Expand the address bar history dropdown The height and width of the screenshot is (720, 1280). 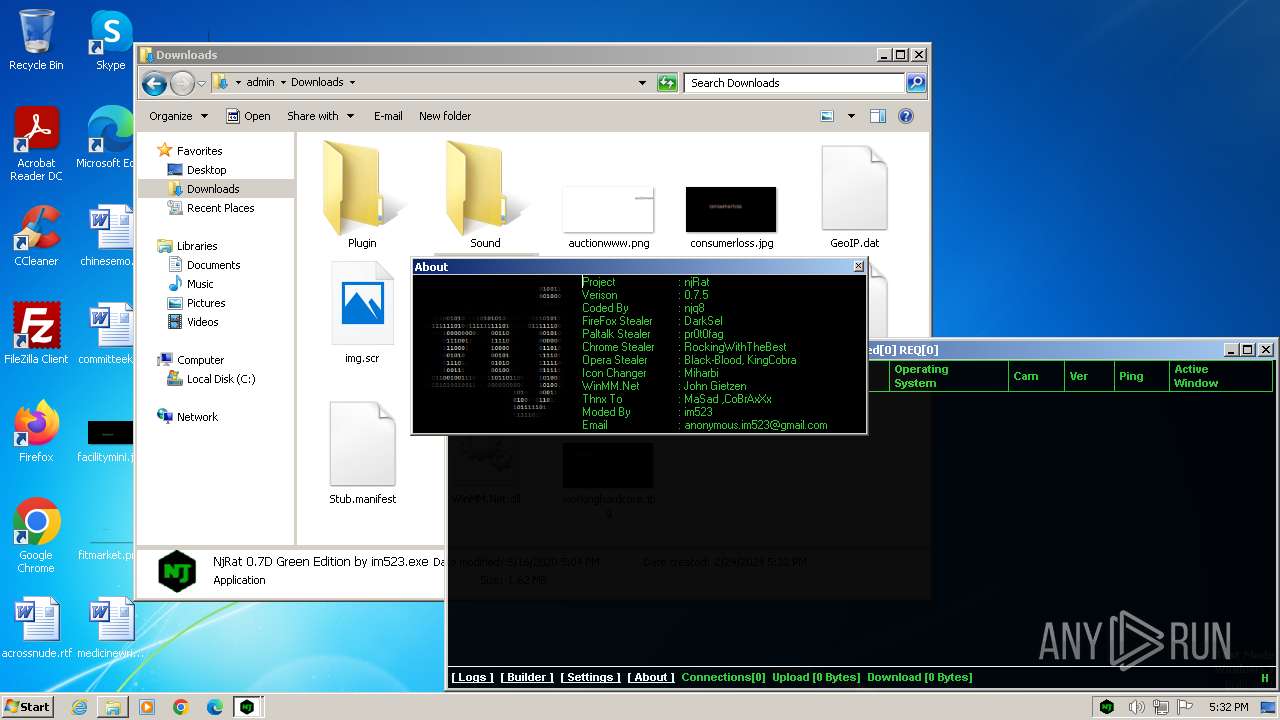[x=642, y=83]
